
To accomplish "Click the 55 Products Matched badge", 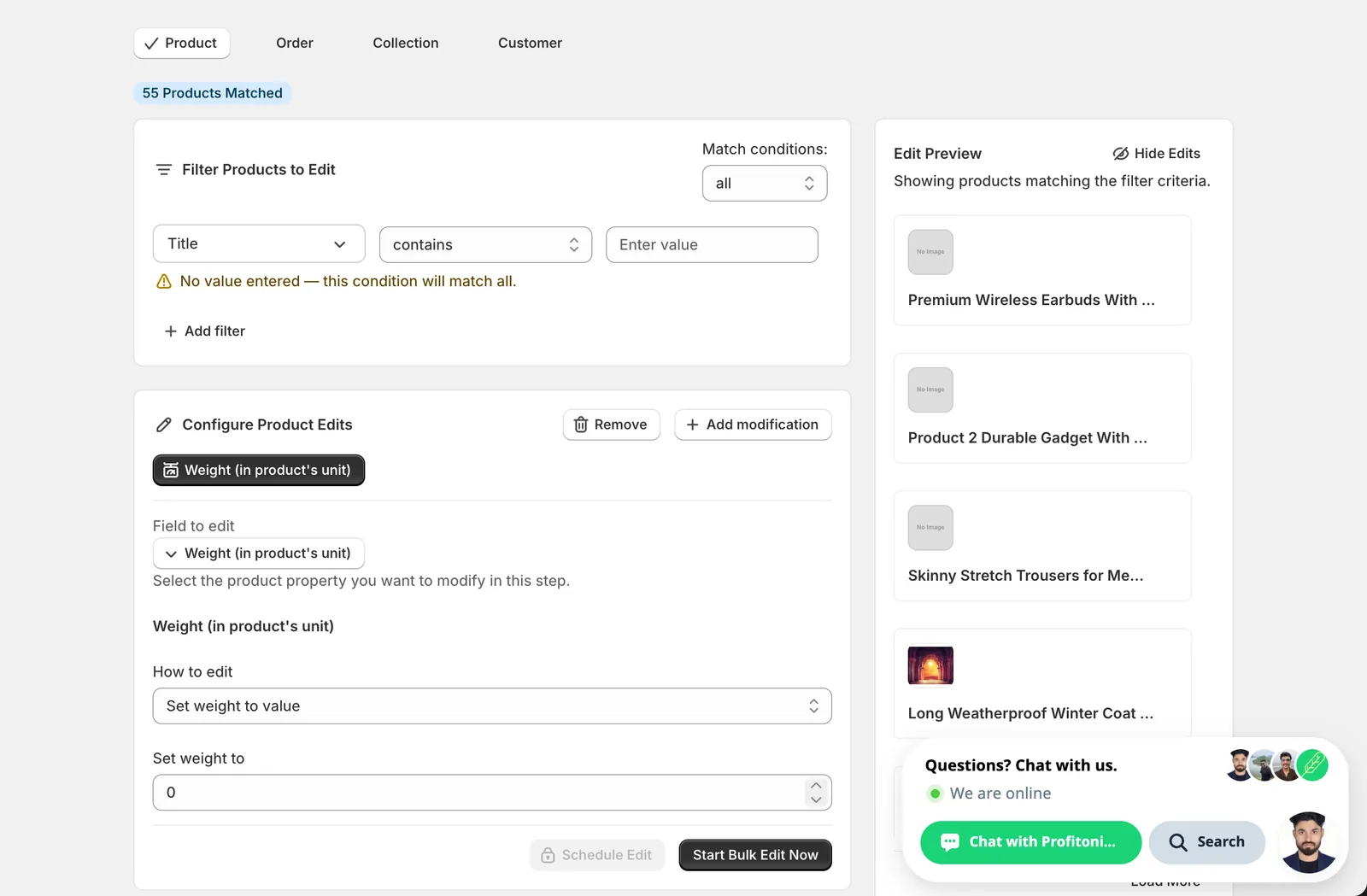I will (212, 93).
